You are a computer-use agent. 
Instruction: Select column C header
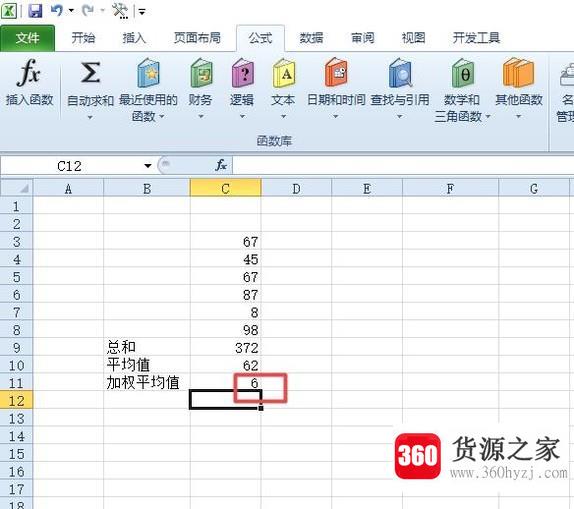click(x=226, y=189)
